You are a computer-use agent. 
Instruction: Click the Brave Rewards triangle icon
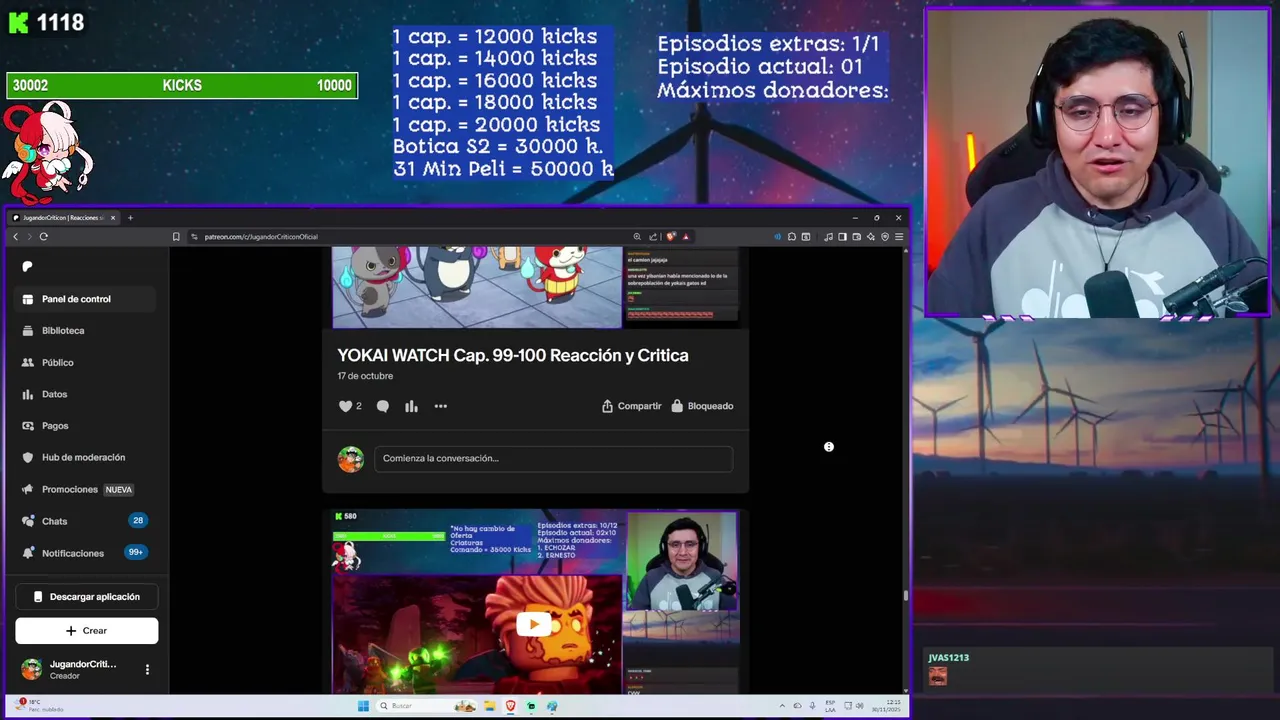pos(686,237)
